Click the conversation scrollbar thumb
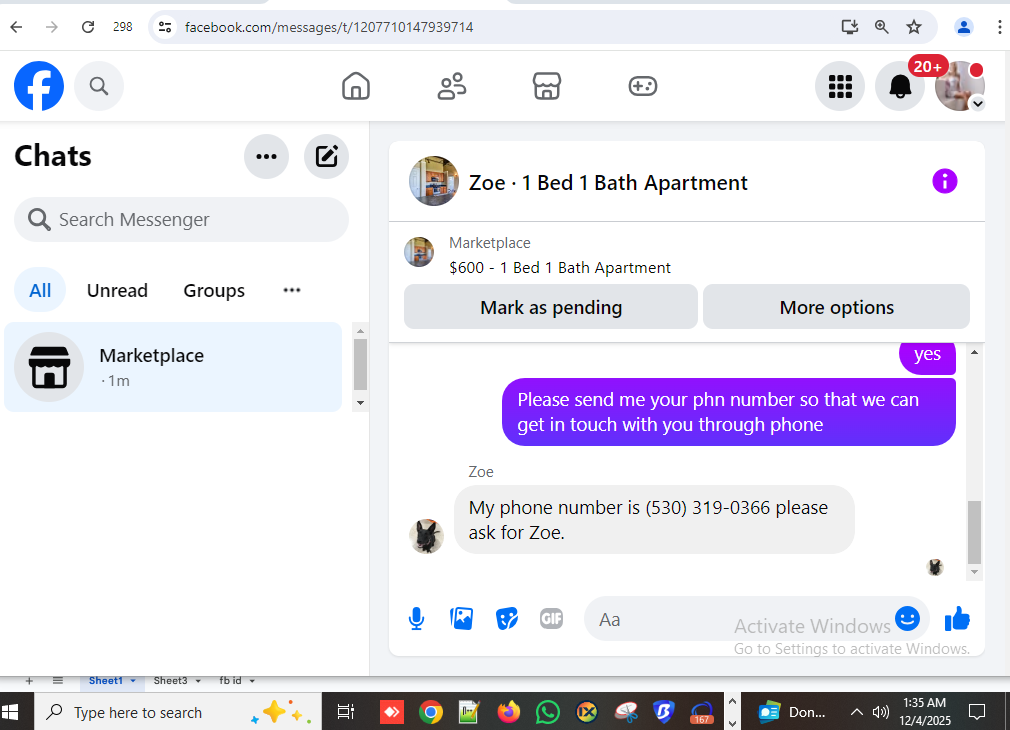This screenshot has width=1010, height=730. [974, 532]
